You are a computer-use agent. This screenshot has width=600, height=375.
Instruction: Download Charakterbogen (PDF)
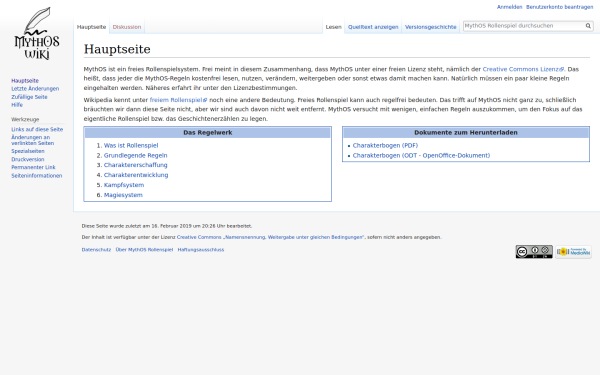click(x=385, y=145)
